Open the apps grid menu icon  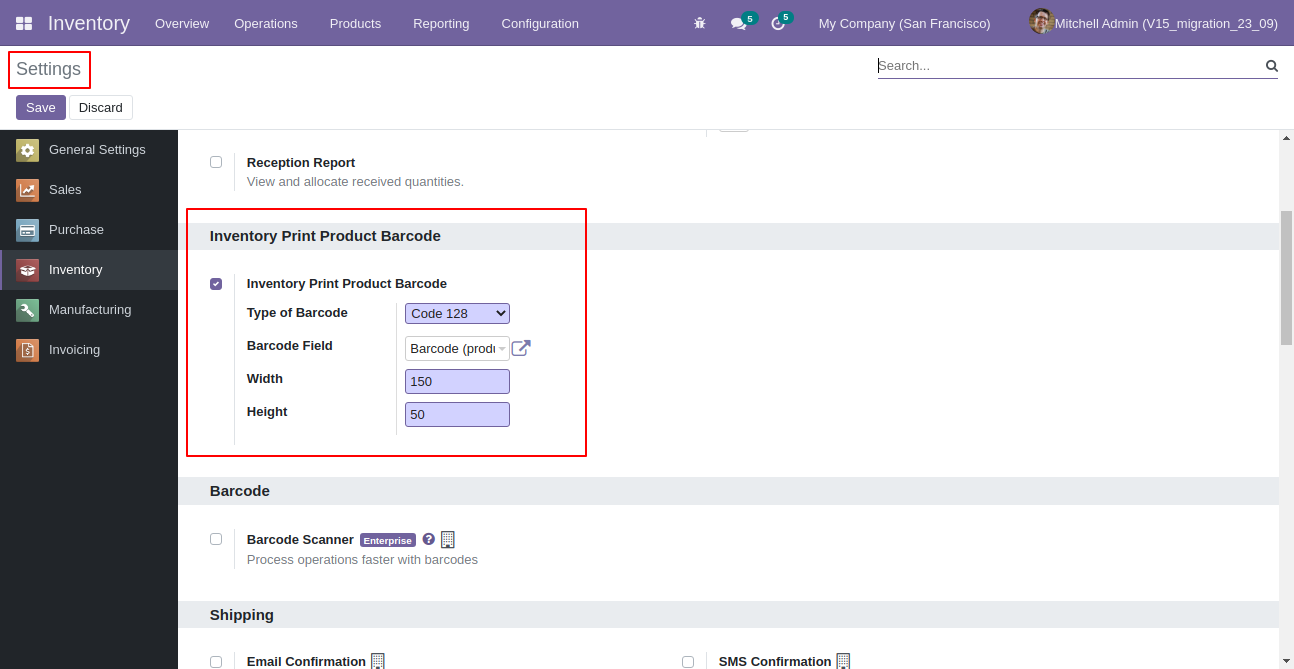click(x=23, y=23)
